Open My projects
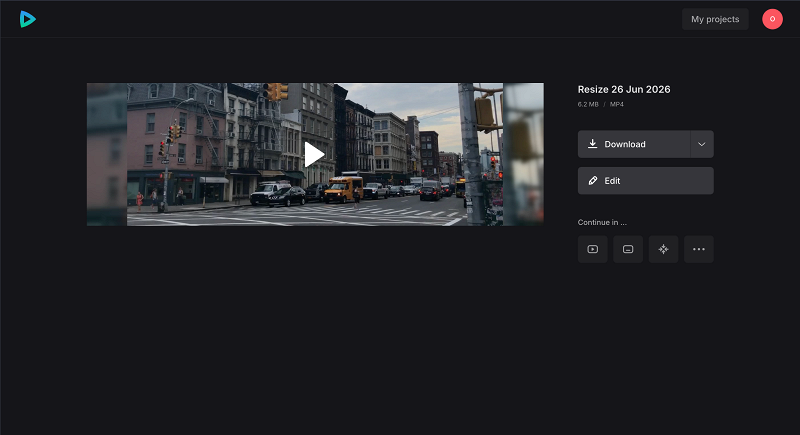 (715, 19)
